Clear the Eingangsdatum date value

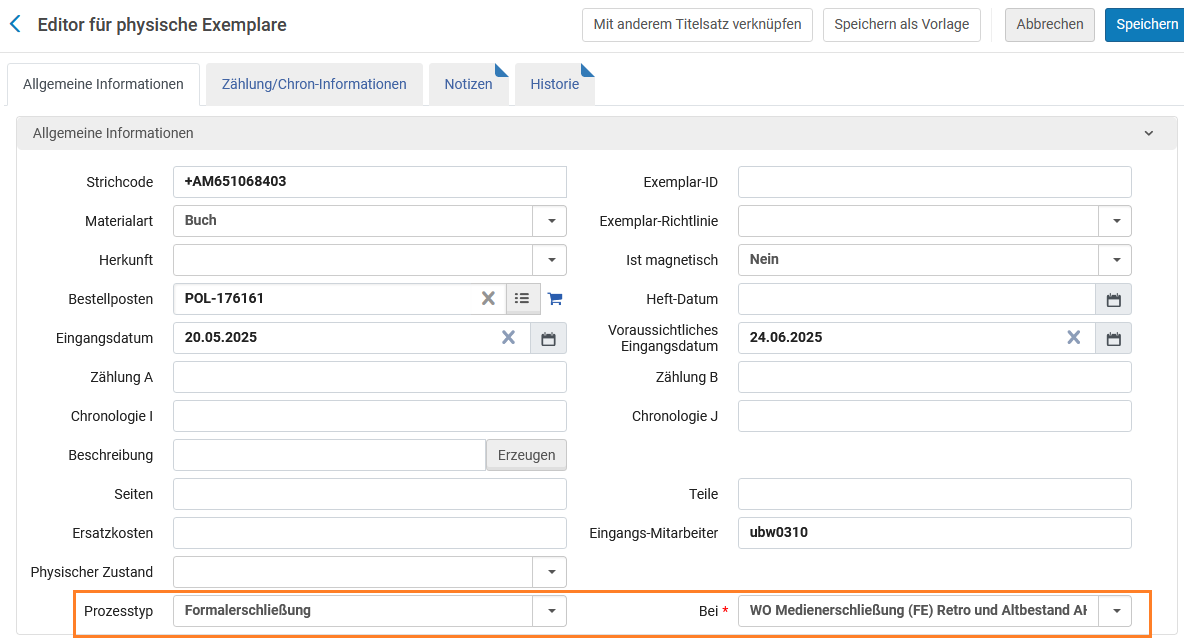(x=509, y=338)
